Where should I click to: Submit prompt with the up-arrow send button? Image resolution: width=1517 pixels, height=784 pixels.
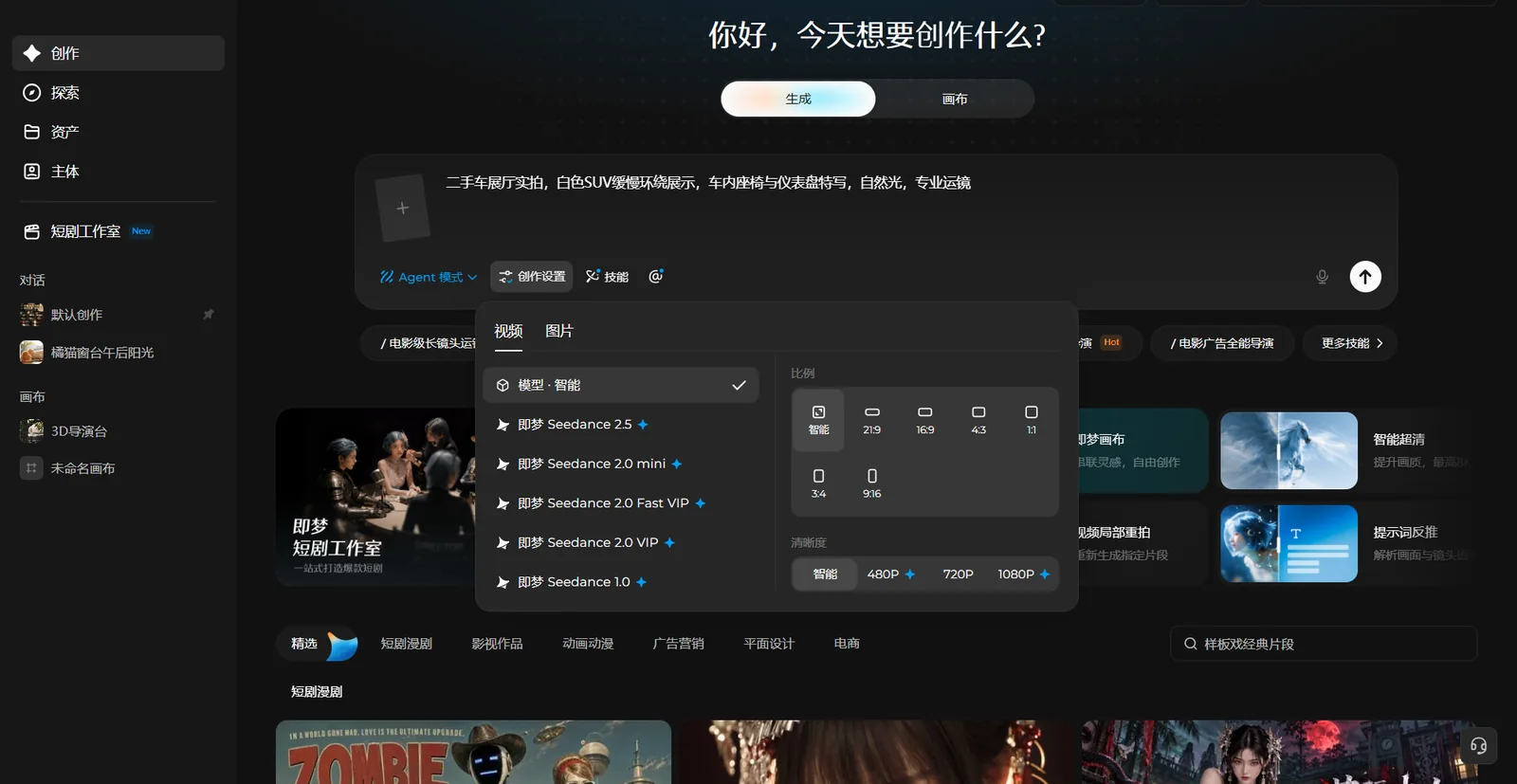[x=1365, y=277]
